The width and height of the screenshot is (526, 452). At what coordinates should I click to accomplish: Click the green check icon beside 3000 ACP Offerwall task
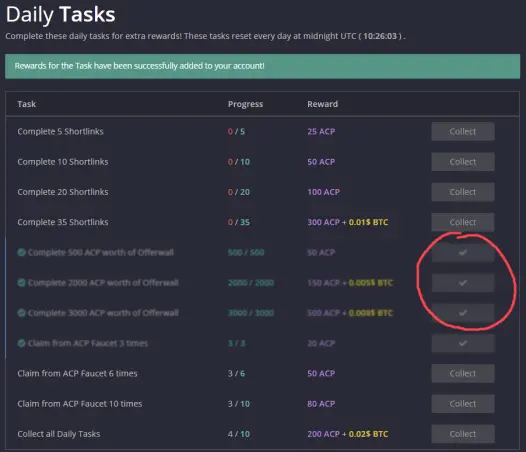click(21, 313)
